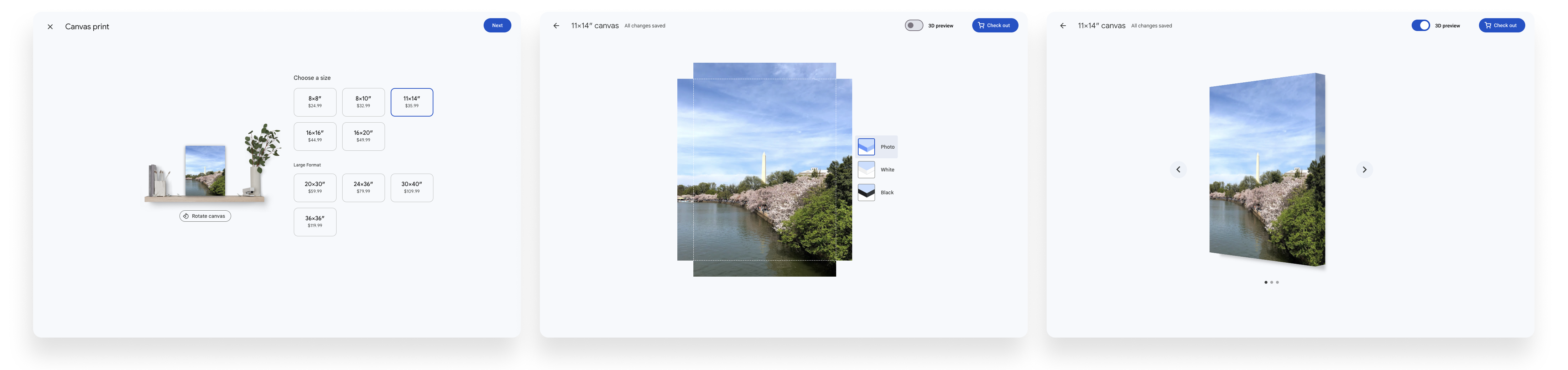Choose the White edge wrap option
The height and width of the screenshot is (370, 1568).
point(876,169)
